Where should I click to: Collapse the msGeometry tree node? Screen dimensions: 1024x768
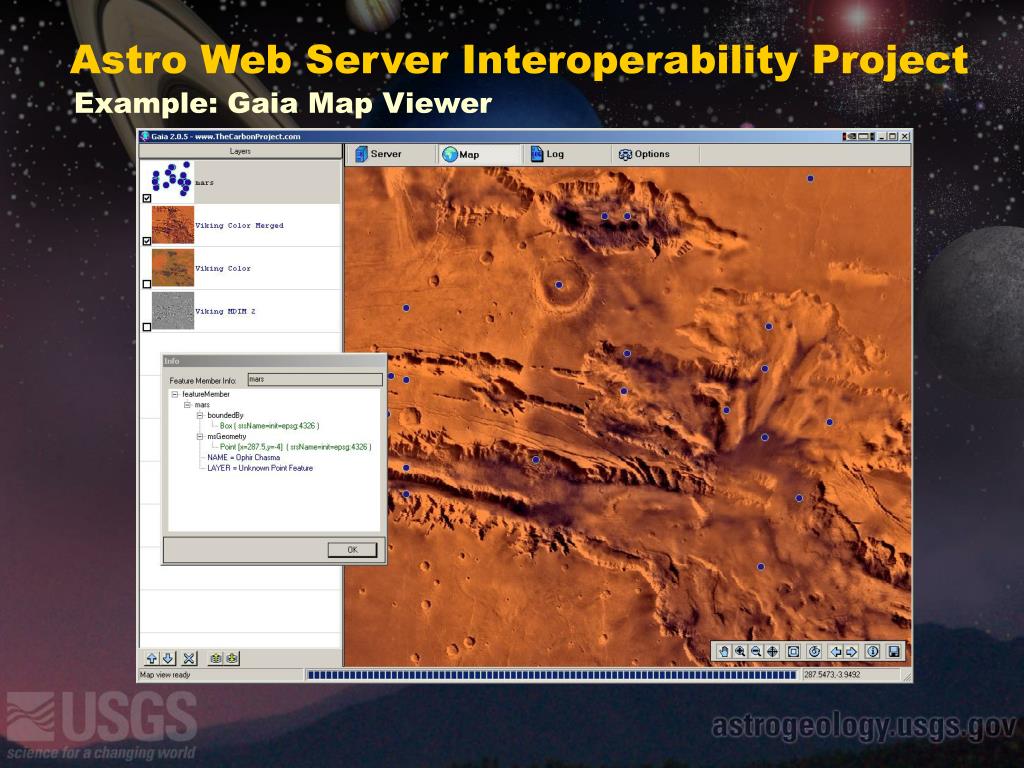click(200, 436)
